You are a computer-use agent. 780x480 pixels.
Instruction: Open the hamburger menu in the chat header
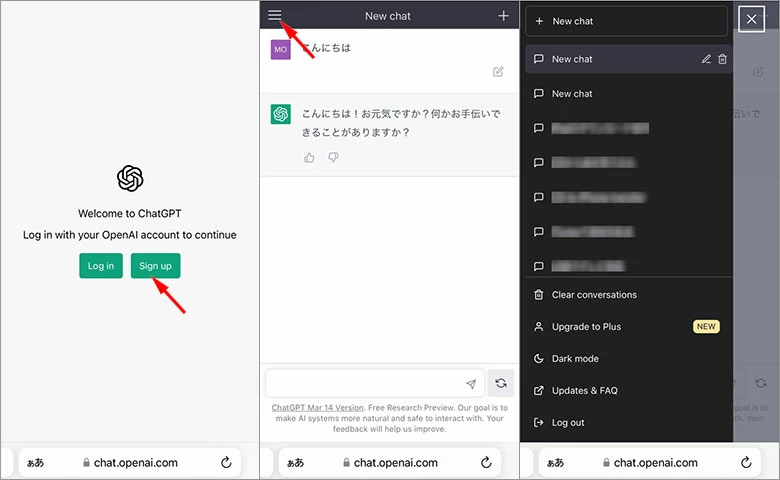(x=275, y=15)
